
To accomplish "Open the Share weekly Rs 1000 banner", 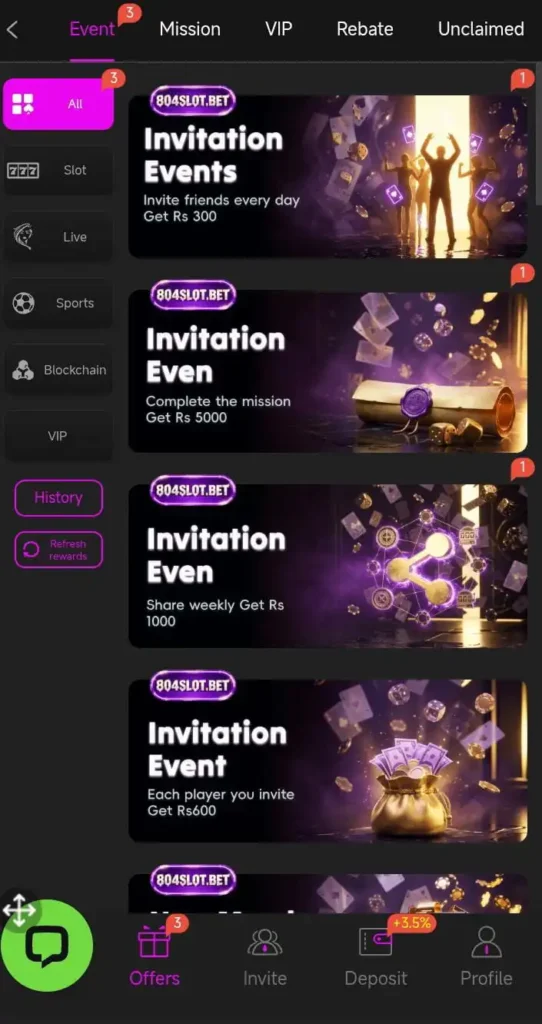I will pyautogui.click(x=328, y=566).
